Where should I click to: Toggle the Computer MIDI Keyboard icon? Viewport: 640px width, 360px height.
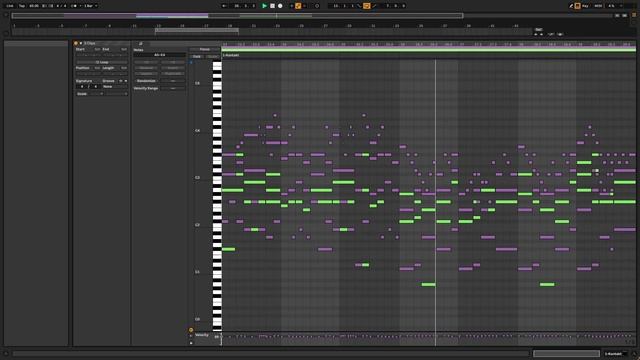tap(578, 6)
